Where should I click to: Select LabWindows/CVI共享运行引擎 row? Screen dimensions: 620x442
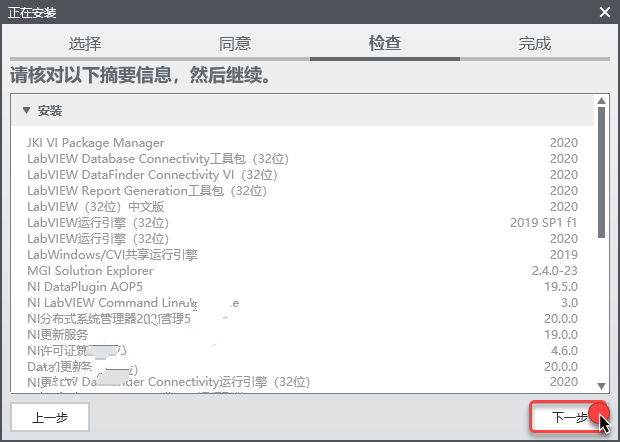click(x=302, y=255)
